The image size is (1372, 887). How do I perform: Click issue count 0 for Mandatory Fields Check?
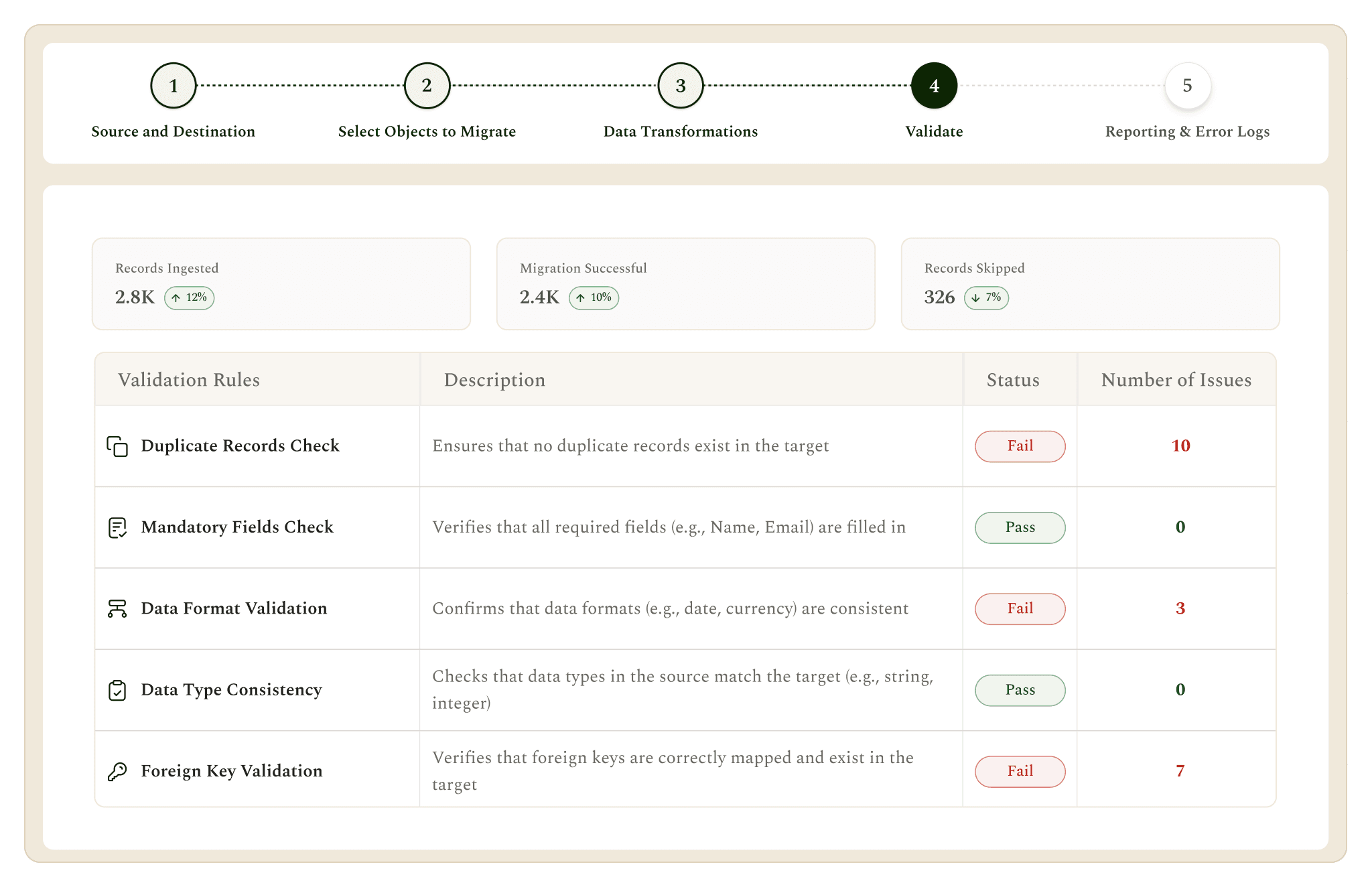(1180, 527)
